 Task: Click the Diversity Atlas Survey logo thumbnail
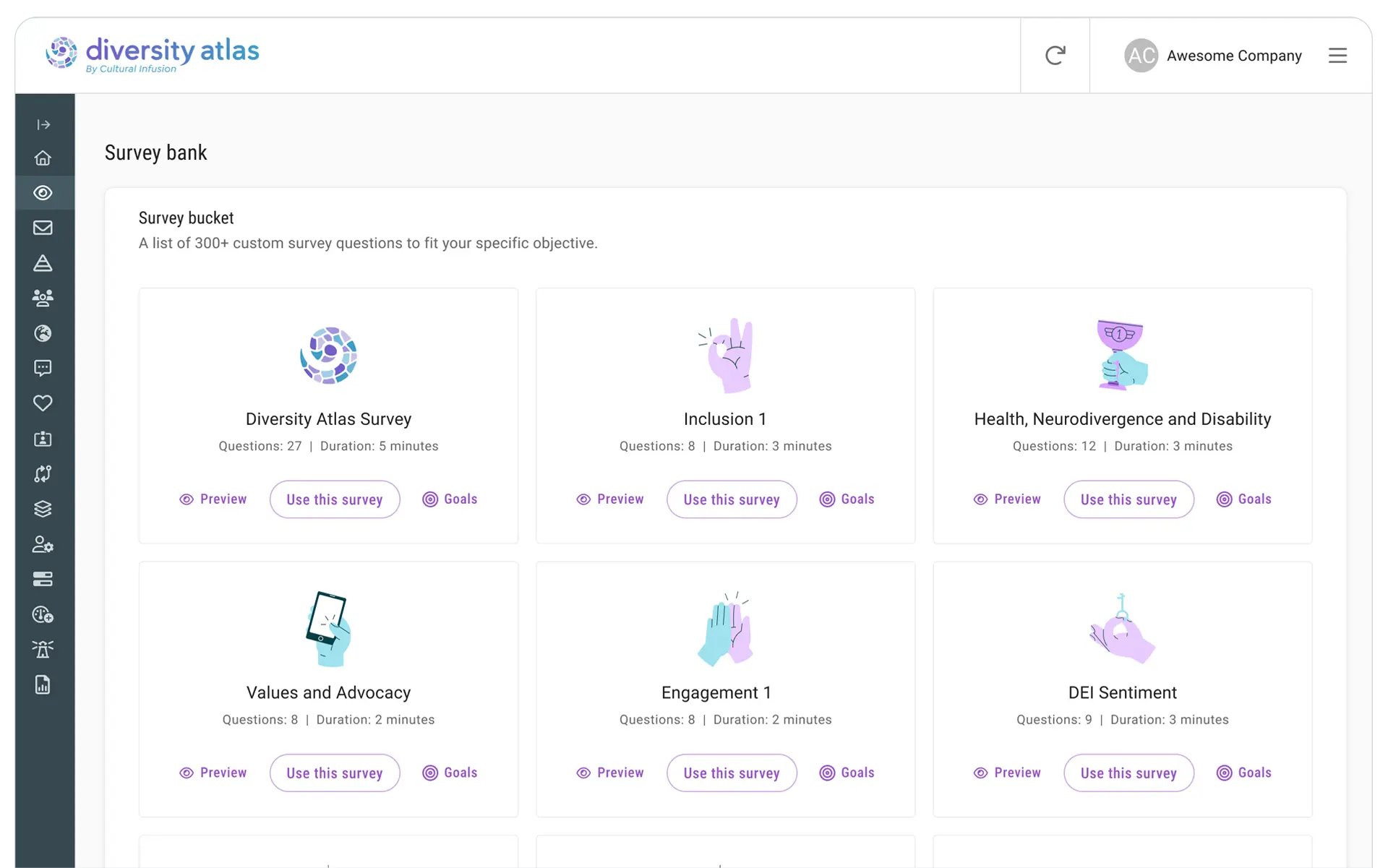[x=329, y=355]
